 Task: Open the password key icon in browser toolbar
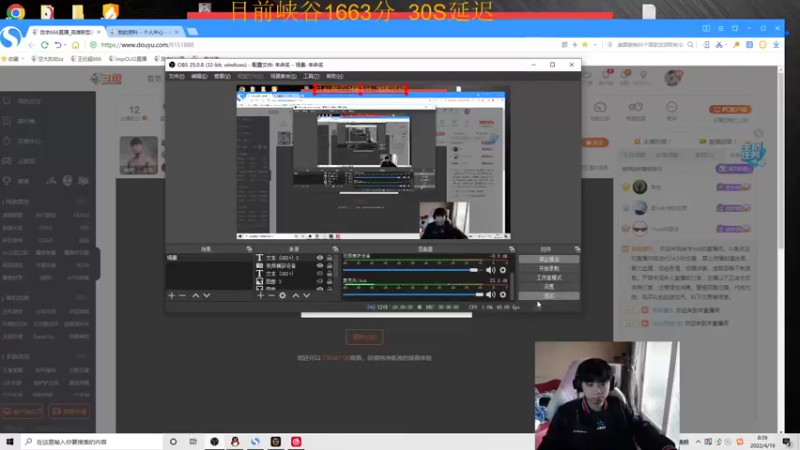736,45
